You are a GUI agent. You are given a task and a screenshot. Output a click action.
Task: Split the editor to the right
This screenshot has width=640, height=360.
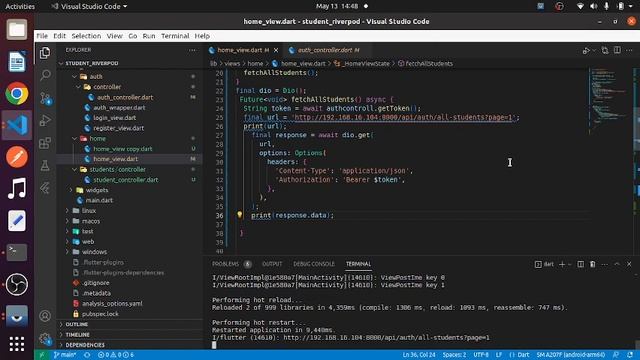pos(617,50)
